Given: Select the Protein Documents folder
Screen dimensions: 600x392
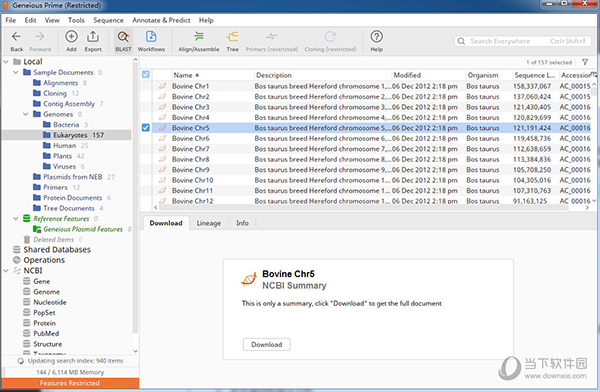Looking at the screenshot, I should point(72,198).
